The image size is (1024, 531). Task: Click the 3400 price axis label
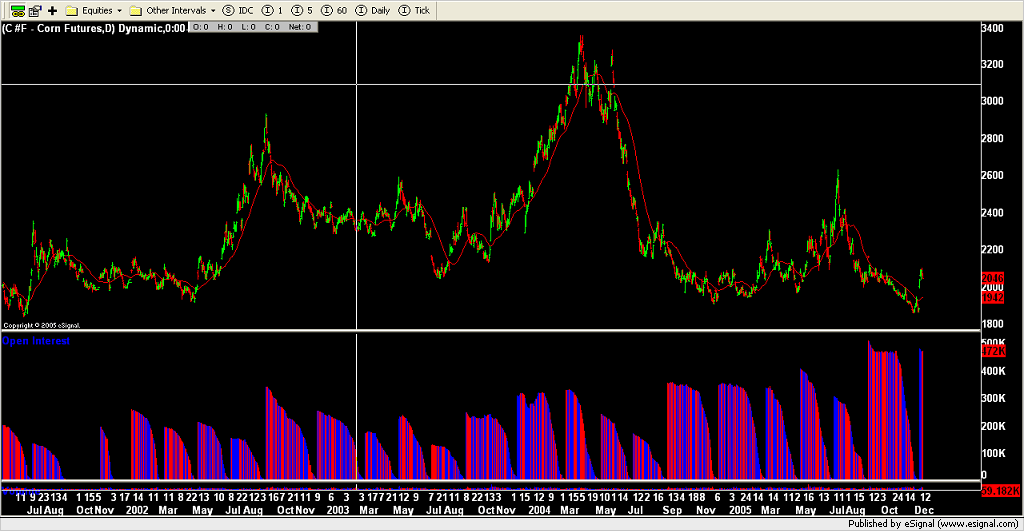point(993,28)
